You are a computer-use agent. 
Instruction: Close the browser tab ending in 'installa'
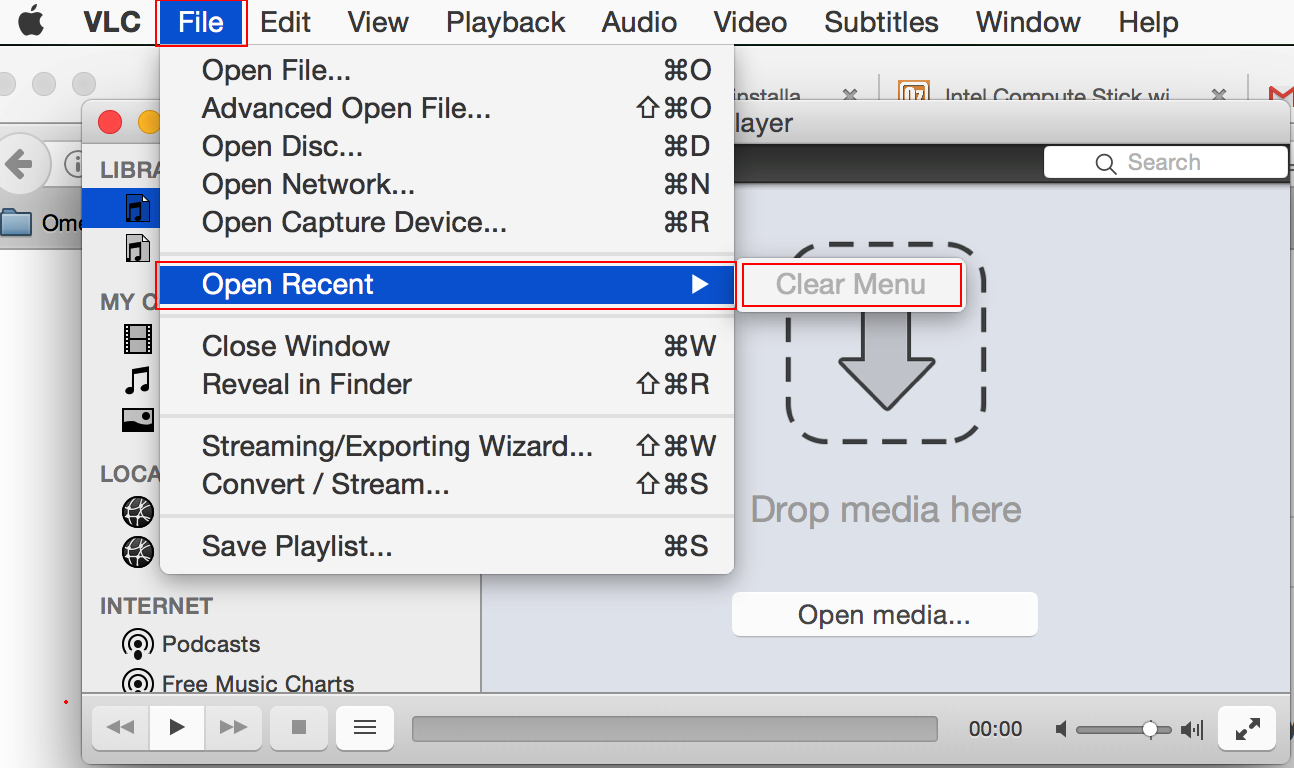pyautogui.click(x=850, y=96)
